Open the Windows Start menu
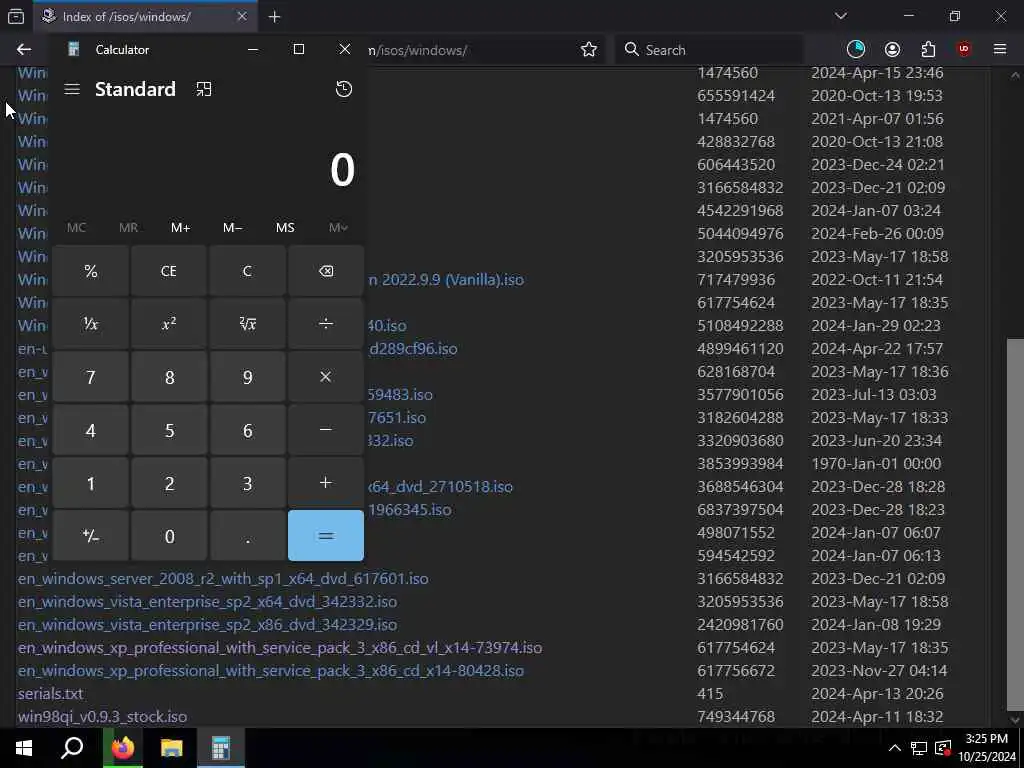The height and width of the screenshot is (768, 1024). [x=24, y=748]
